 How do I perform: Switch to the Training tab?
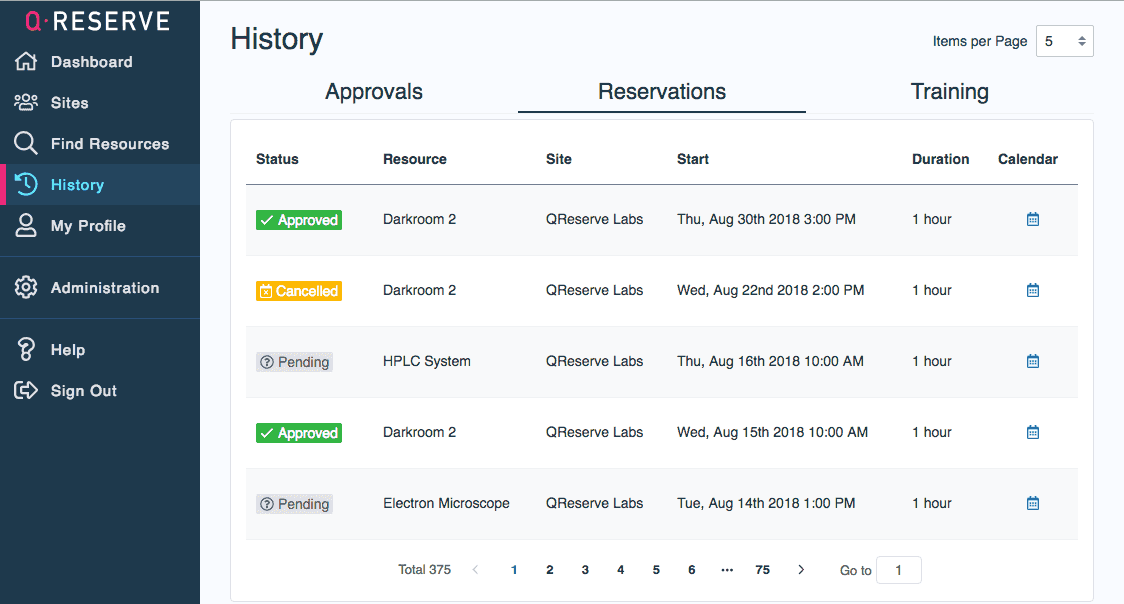click(x=949, y=92)
